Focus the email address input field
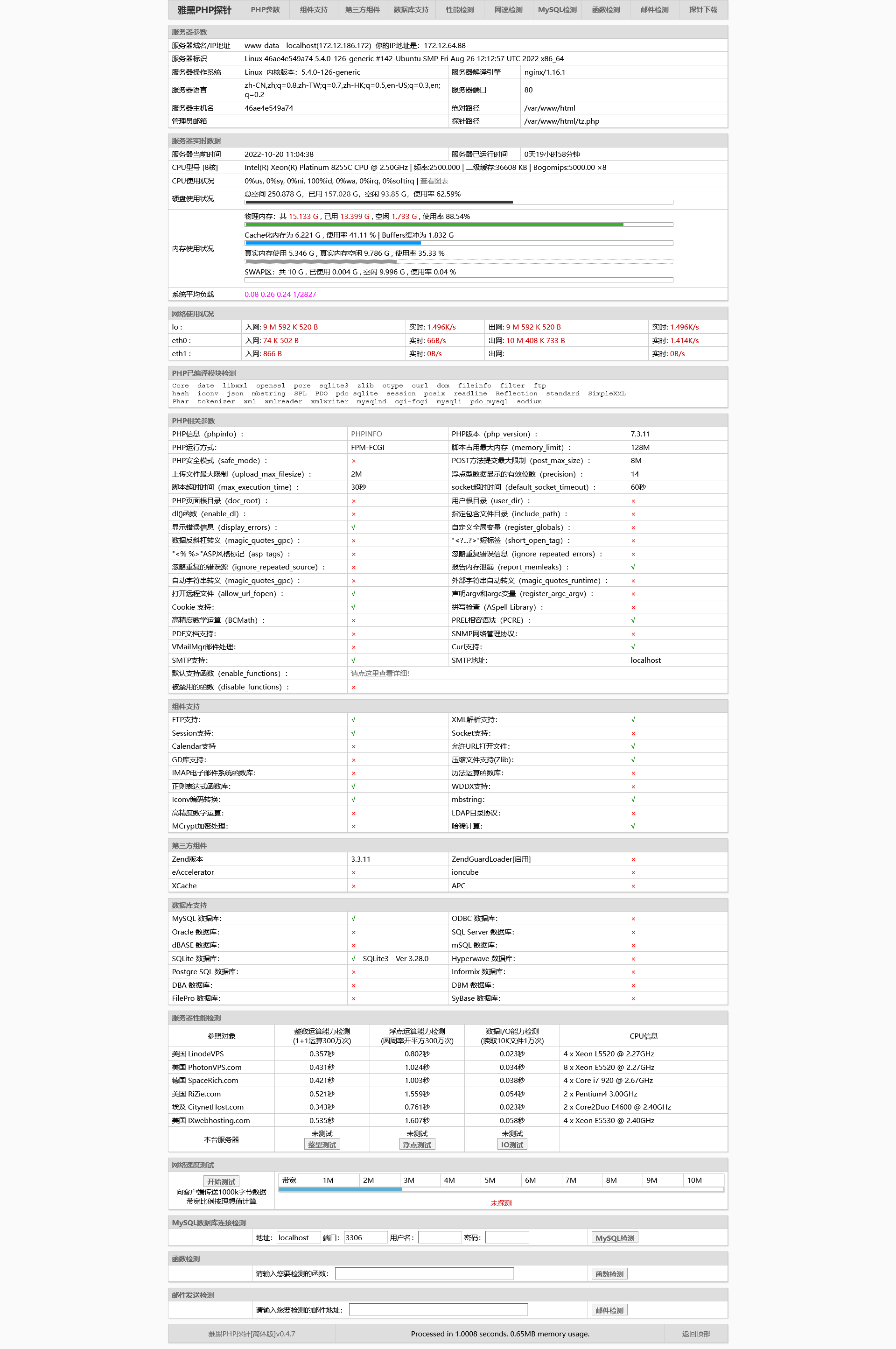 click(438, 1310)
